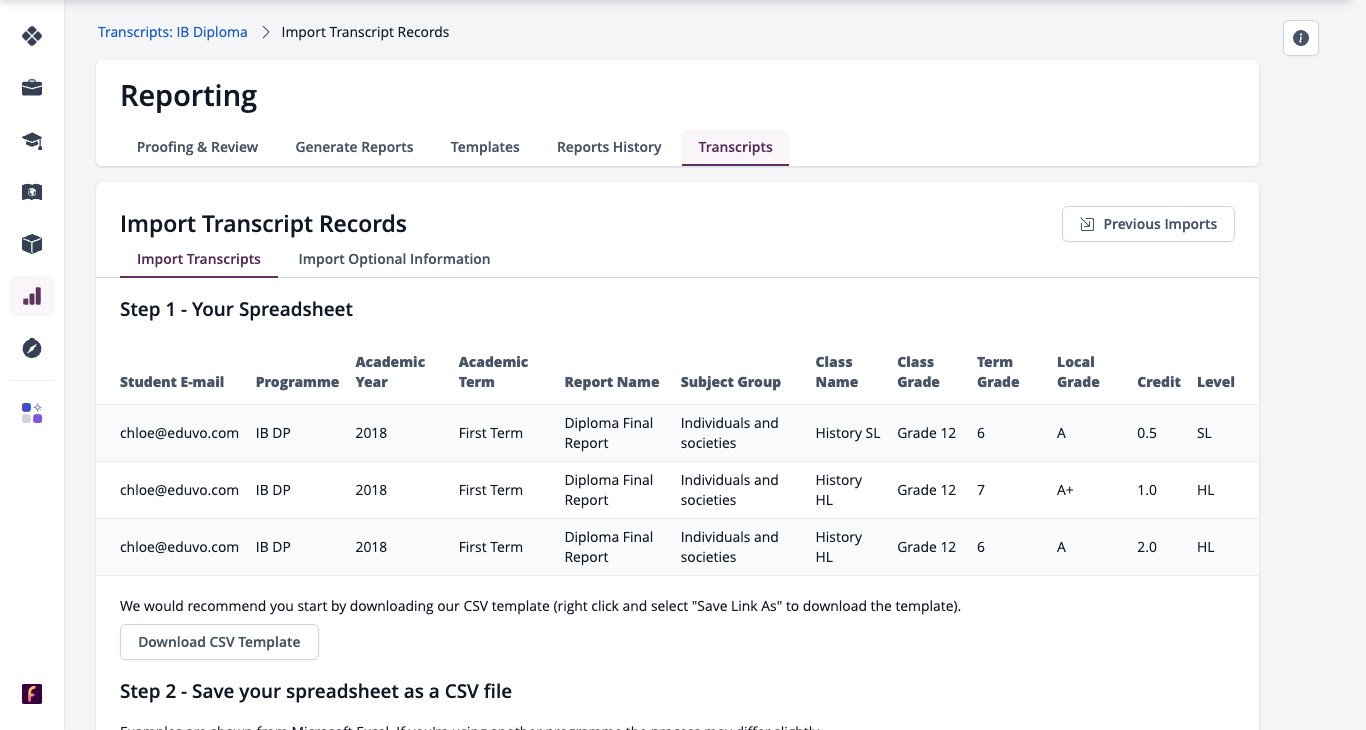
Task: Go to the Templates tab
Action: 485,147
